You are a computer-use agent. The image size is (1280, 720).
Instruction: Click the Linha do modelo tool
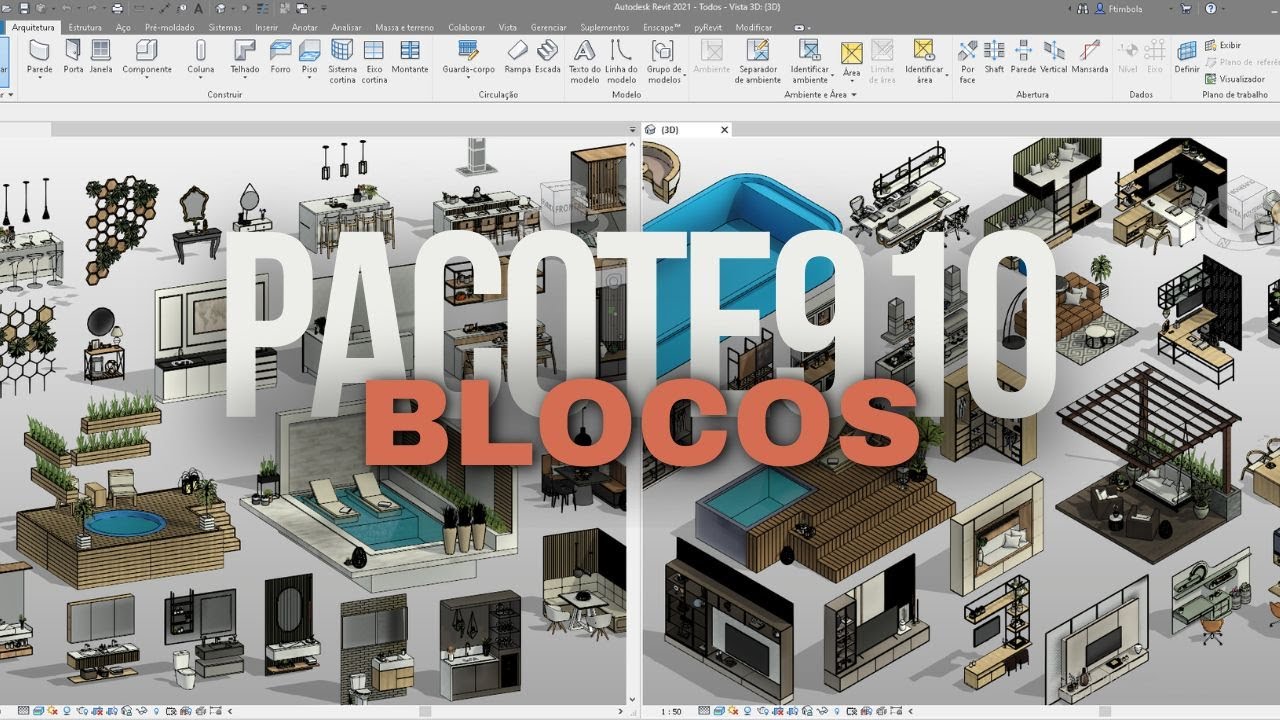[x=621, y=62]
